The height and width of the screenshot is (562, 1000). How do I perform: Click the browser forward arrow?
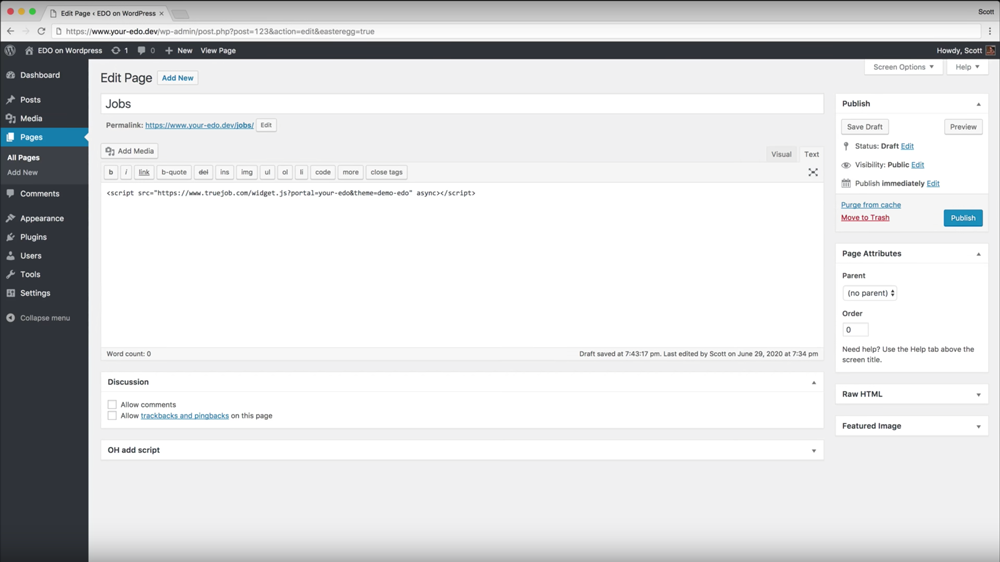click(26, 31)
